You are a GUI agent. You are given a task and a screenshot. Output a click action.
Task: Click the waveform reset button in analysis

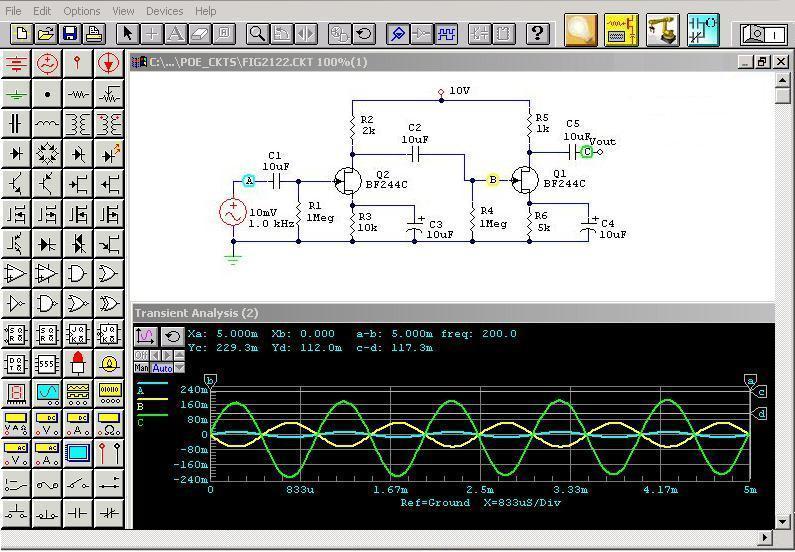[x=172, y=336]
